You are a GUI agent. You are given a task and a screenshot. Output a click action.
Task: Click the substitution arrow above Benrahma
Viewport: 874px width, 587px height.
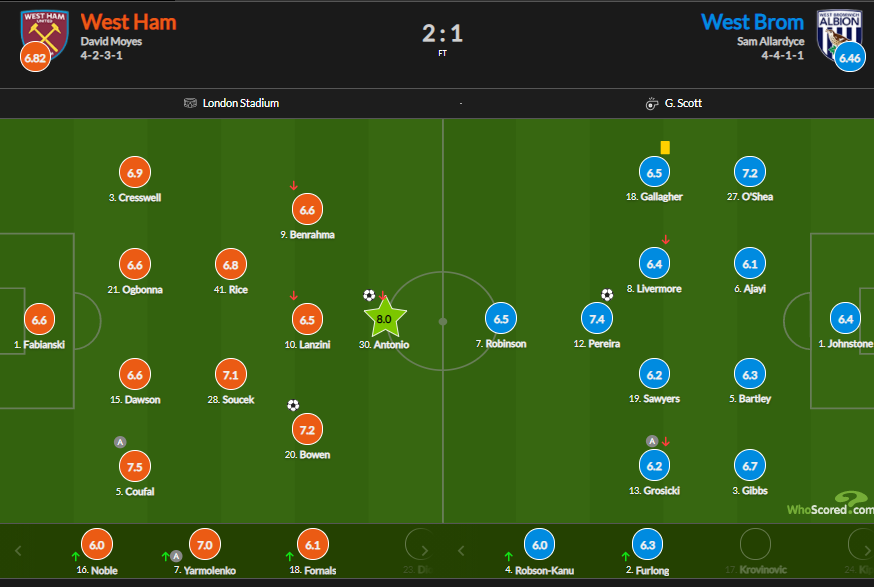293,185
